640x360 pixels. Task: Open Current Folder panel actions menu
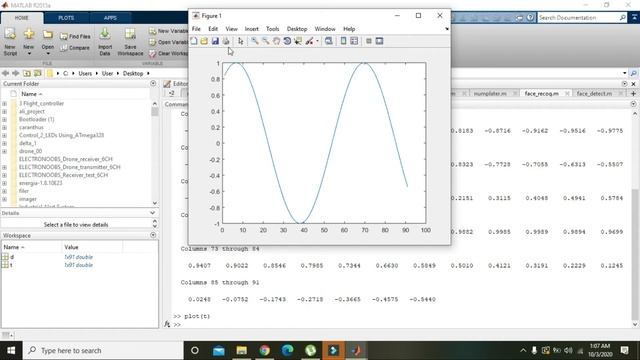pos(153,83)
